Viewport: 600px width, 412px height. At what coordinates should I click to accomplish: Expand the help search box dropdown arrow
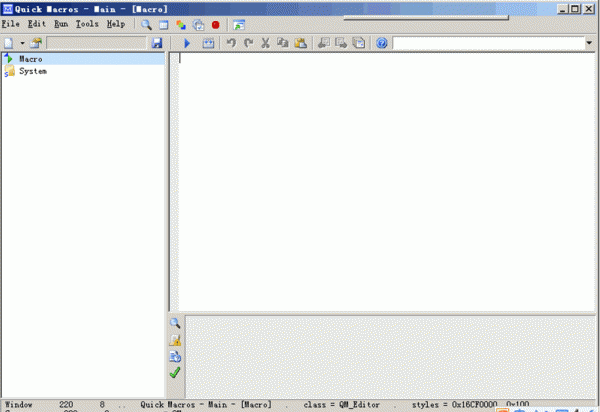coord(589,43)
